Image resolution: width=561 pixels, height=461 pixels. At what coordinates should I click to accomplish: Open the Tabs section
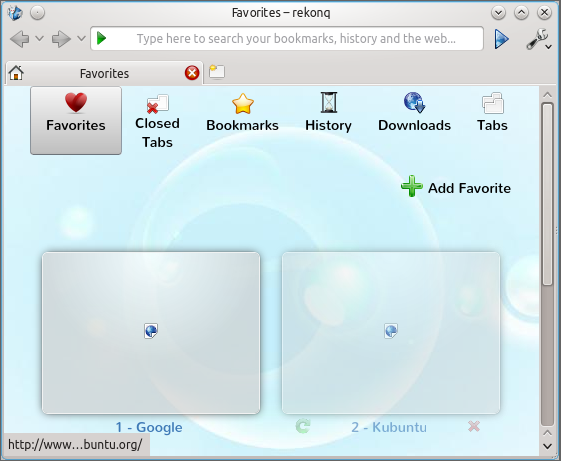(492, 113)
